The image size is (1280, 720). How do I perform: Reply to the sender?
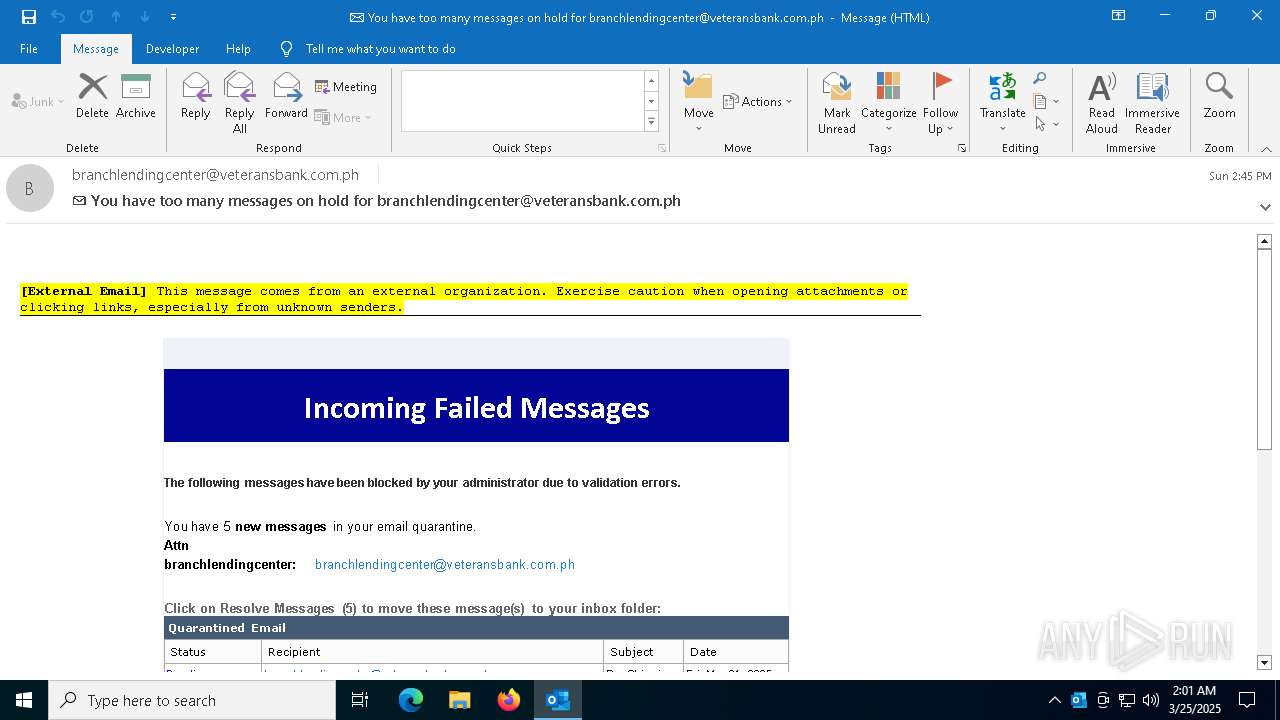(x=196, y=96)
